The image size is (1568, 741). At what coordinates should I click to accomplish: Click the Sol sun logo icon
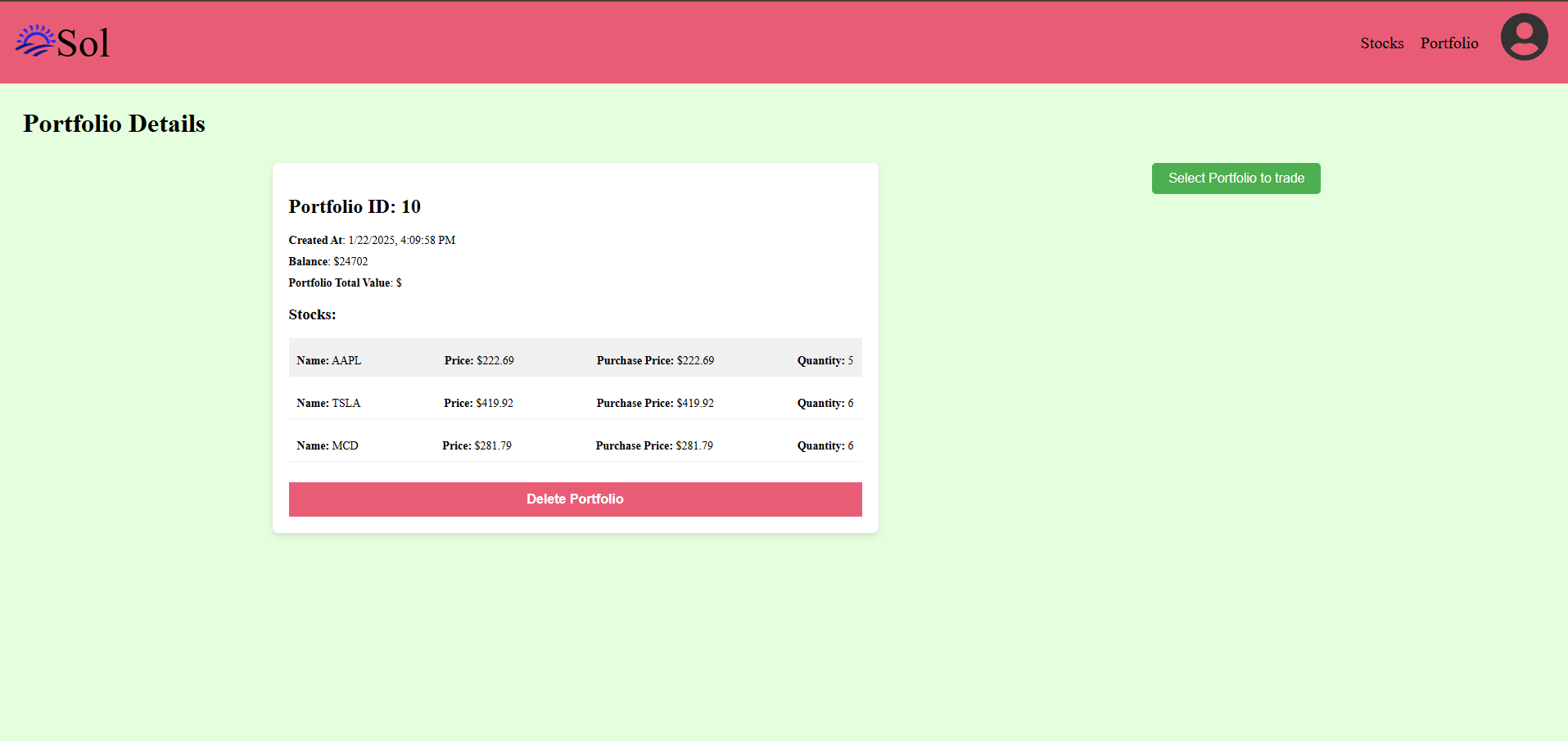(x=35, y=41)
